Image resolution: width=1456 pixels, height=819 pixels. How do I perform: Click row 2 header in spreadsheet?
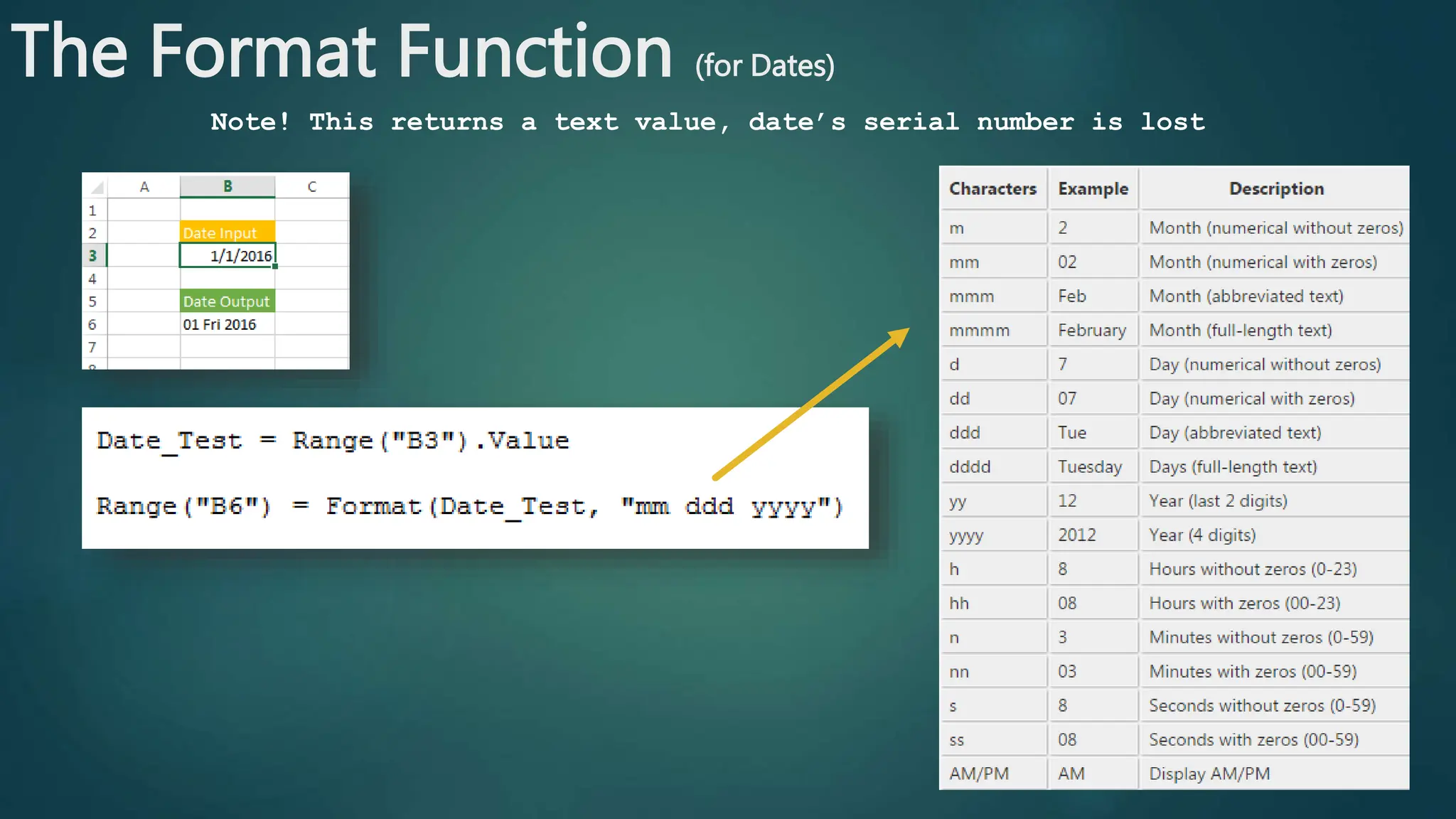(x=93, y=232)
